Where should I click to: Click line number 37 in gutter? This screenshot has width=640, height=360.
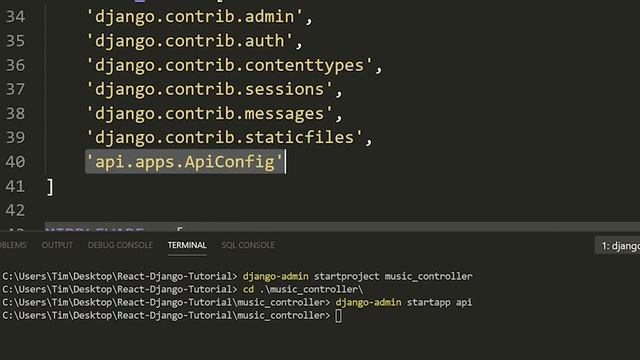pos(16,89)
